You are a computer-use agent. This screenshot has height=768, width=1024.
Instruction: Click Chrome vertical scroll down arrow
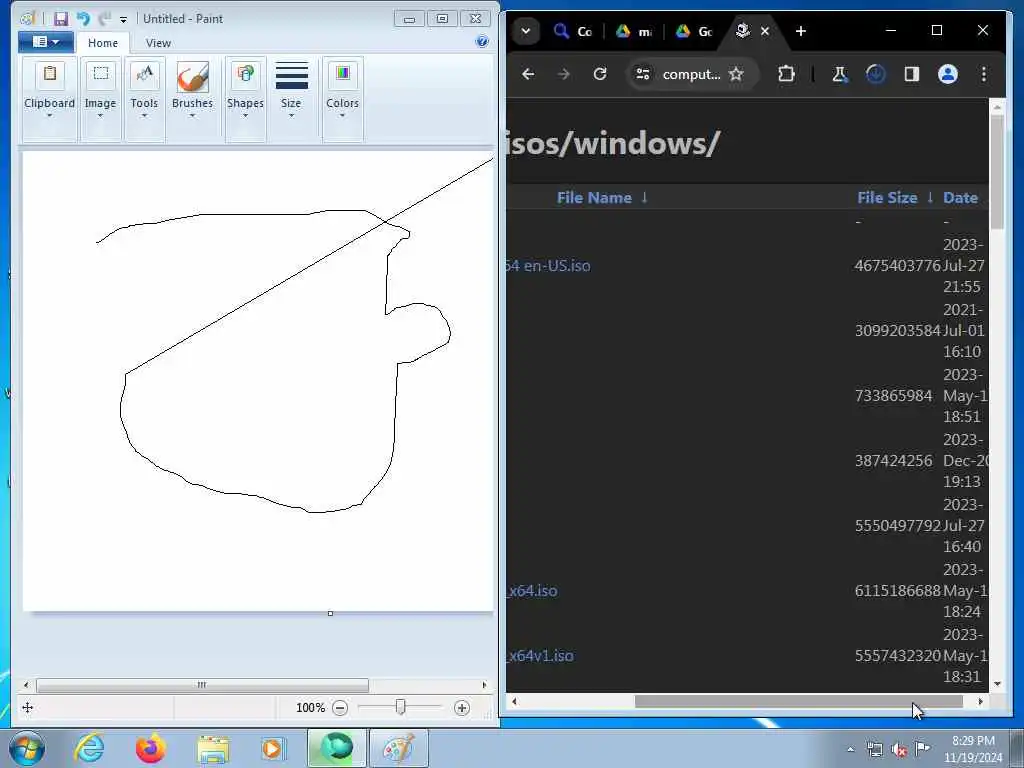[x=997, y=684]
